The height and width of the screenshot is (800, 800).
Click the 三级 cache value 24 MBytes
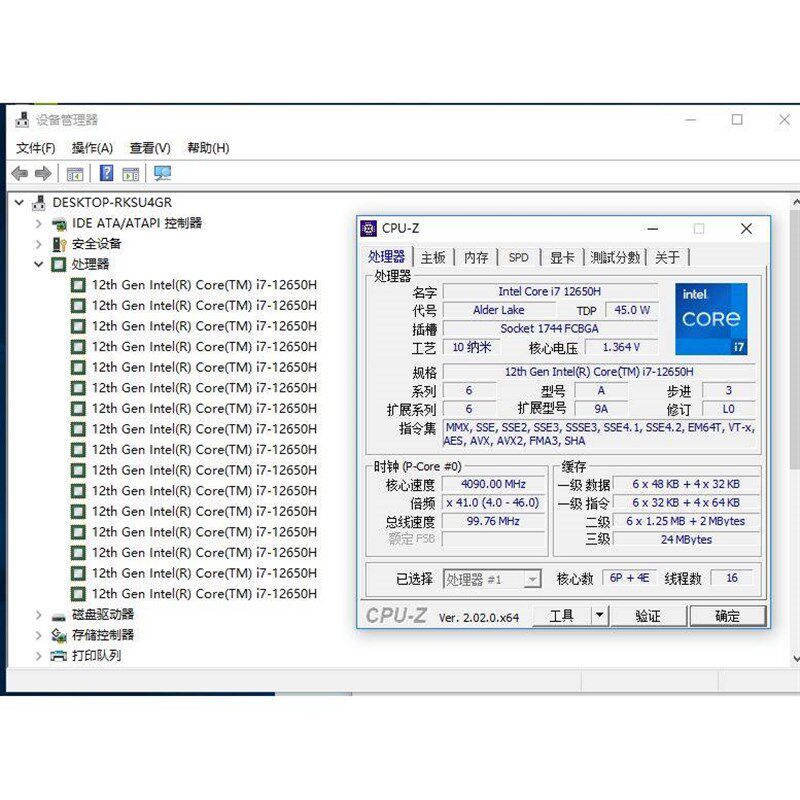tap(686, 539)
